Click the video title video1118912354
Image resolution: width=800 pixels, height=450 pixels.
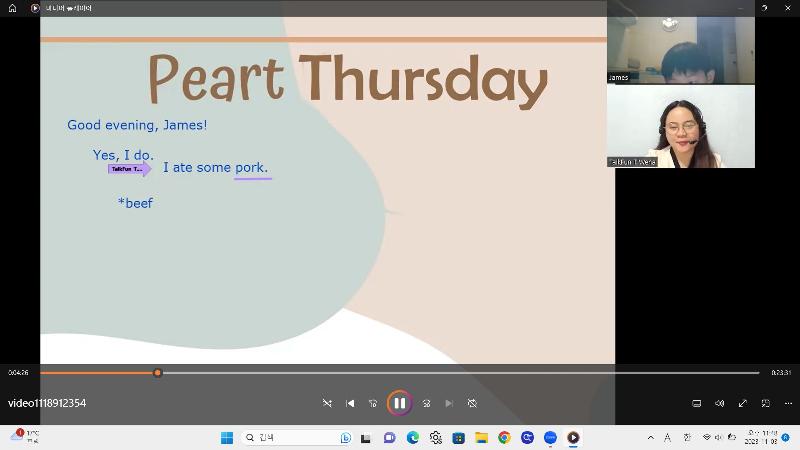(x=47, y=403)
